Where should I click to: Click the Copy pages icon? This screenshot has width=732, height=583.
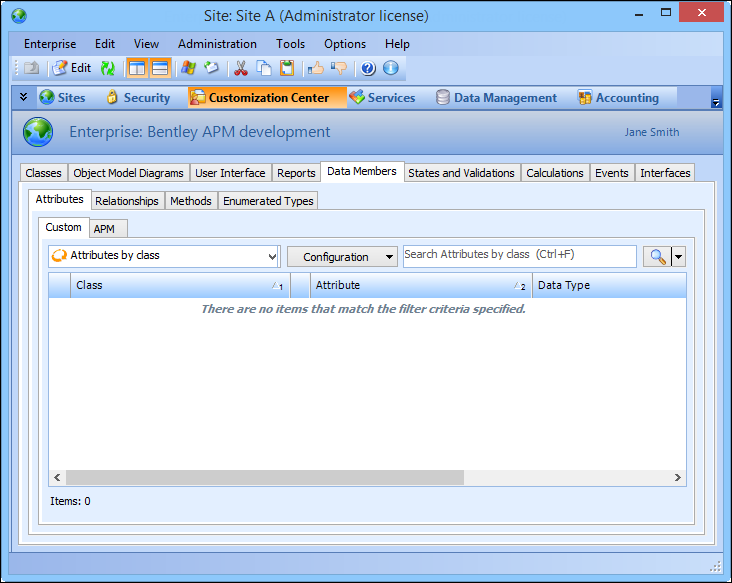[264, 68]
